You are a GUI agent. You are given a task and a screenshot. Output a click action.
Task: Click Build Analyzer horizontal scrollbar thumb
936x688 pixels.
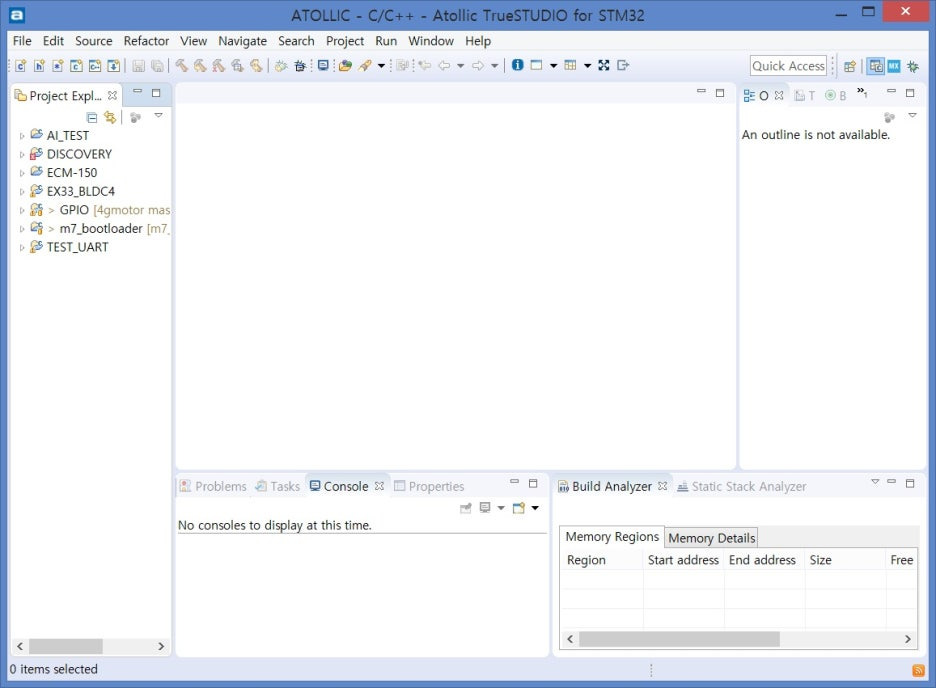point(679,639)
